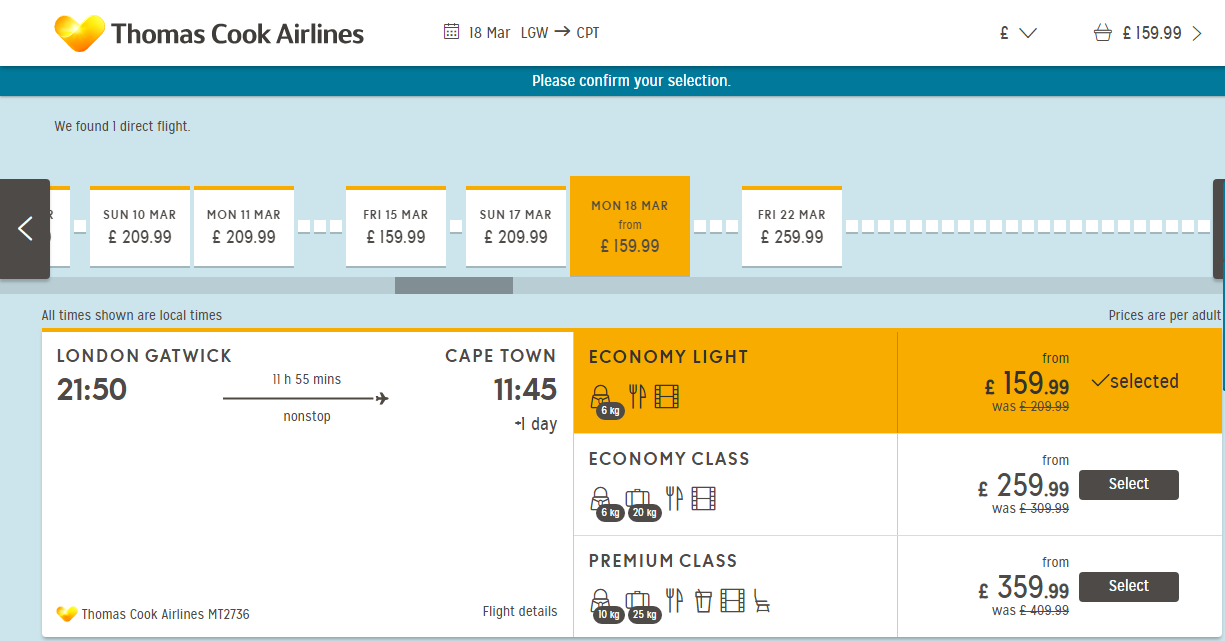
Task: Click the Premium Class 10 kg hand luggage icon
Action: 602,601
